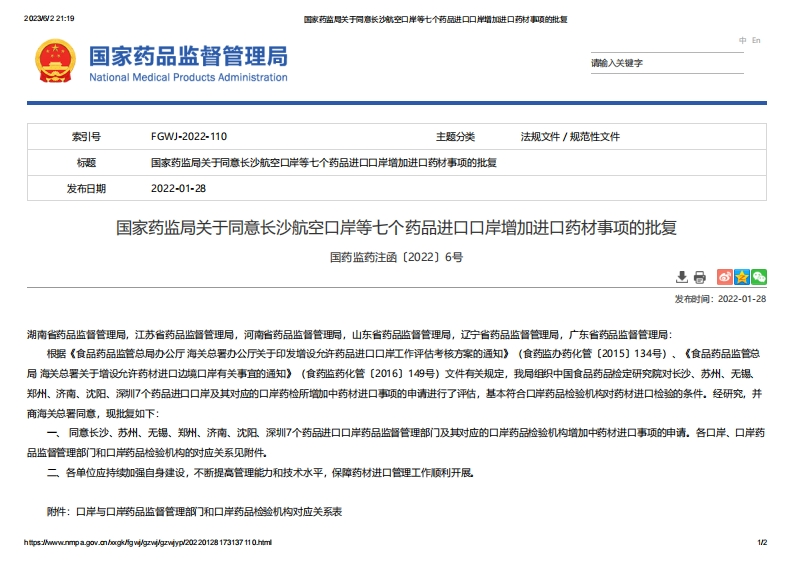Click National Medical Products Administration text
The width and height of the screenshot is (793, 561).
coord(188,77)
